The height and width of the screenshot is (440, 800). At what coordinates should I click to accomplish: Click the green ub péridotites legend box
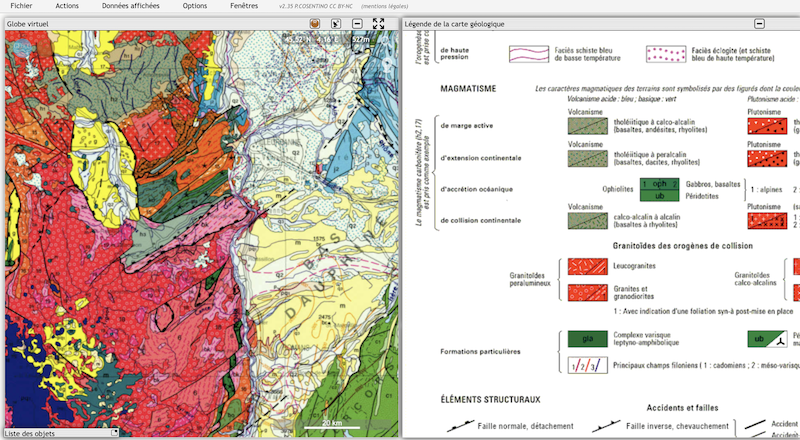click(660, 195)
